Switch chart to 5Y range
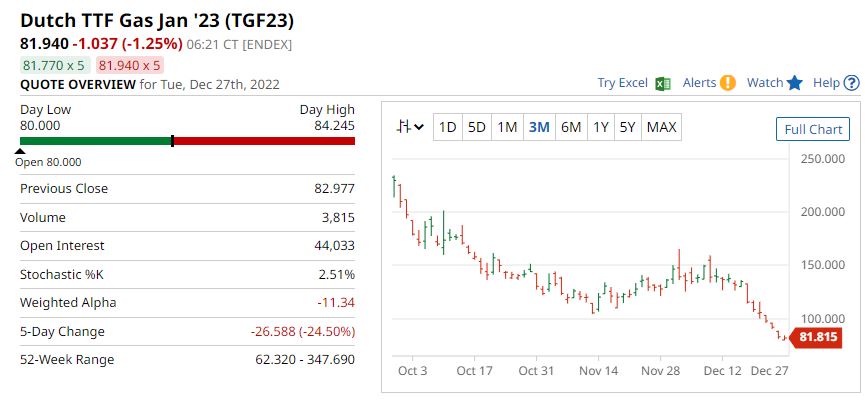This screenshot has width=865, height=419. click(x=627, y=127)
